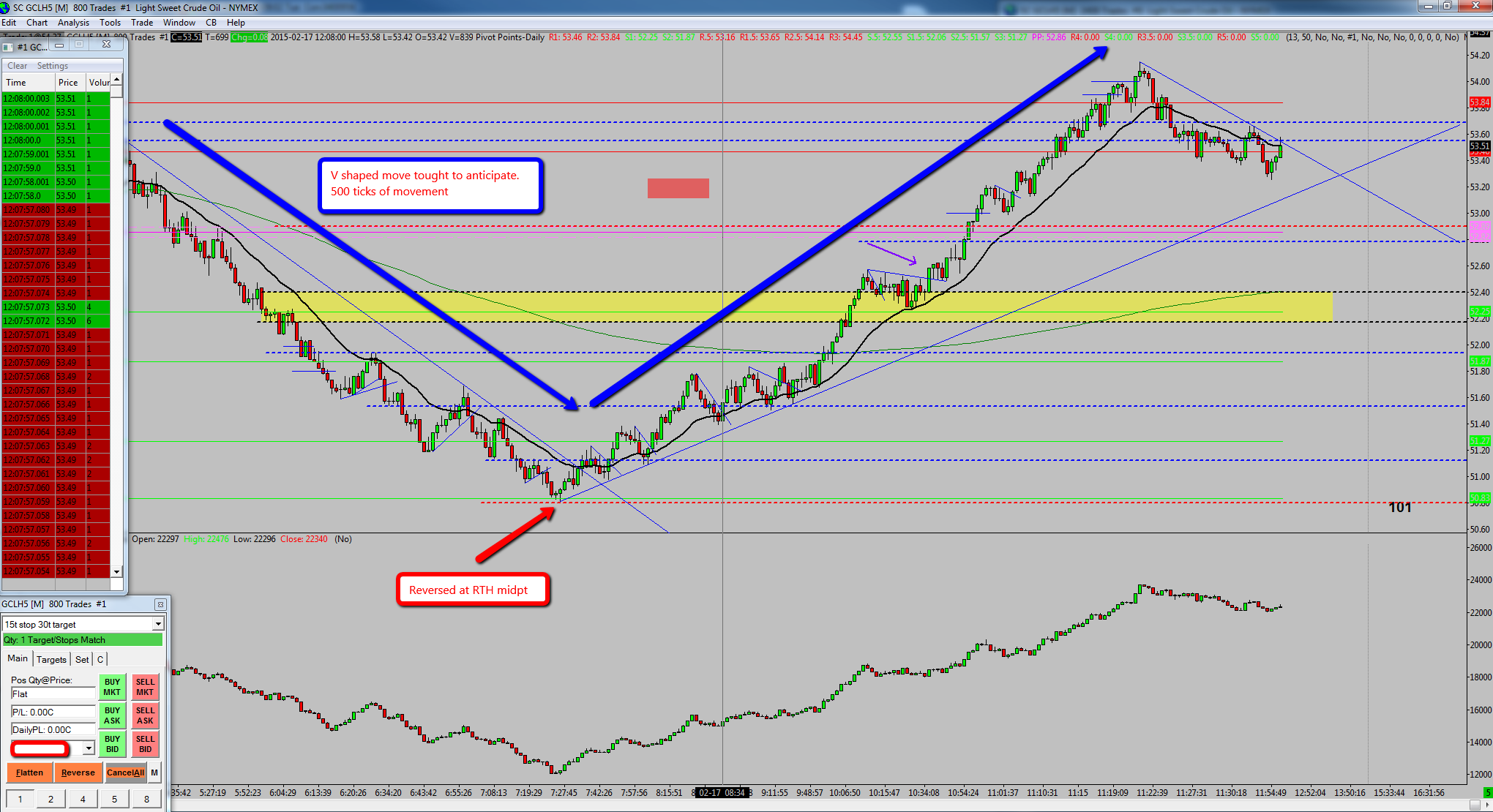This screenshot has width=1493, height=812.
Task: Minimize the #1 GC Time and Sales window
Action: 59,45
